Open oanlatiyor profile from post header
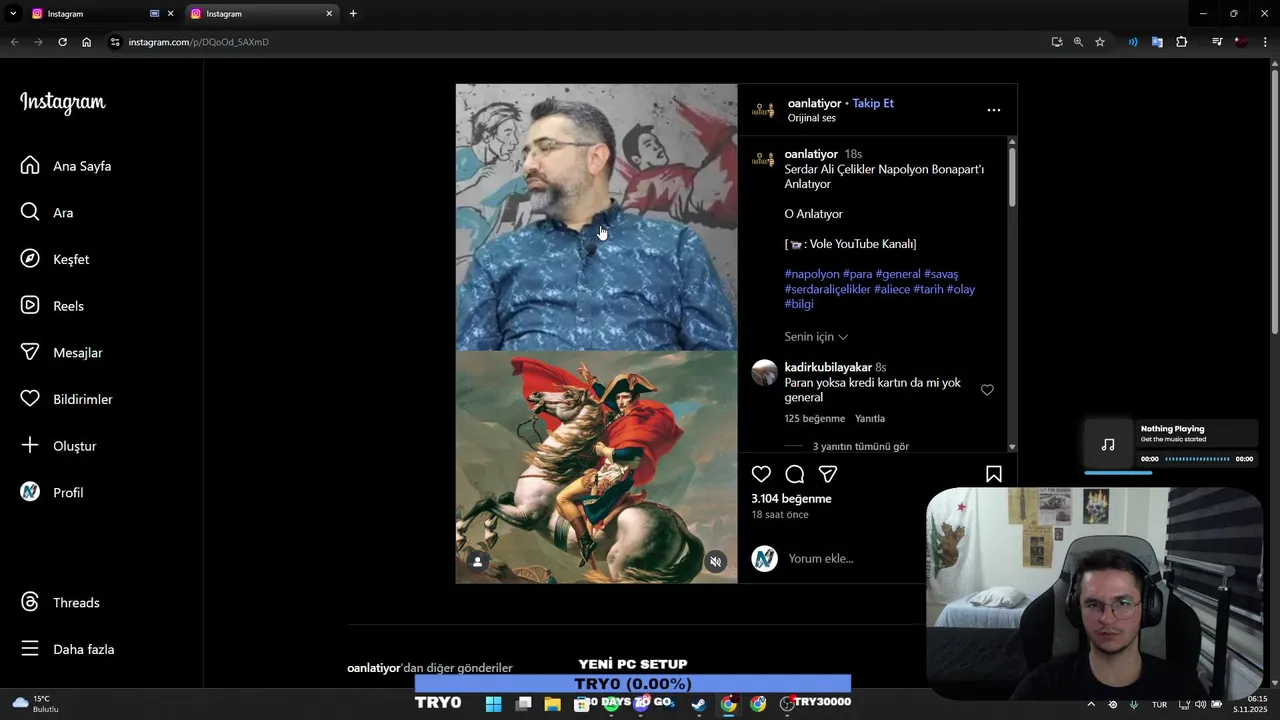The height and width of the screenshot is (720, 1280). 814,103
